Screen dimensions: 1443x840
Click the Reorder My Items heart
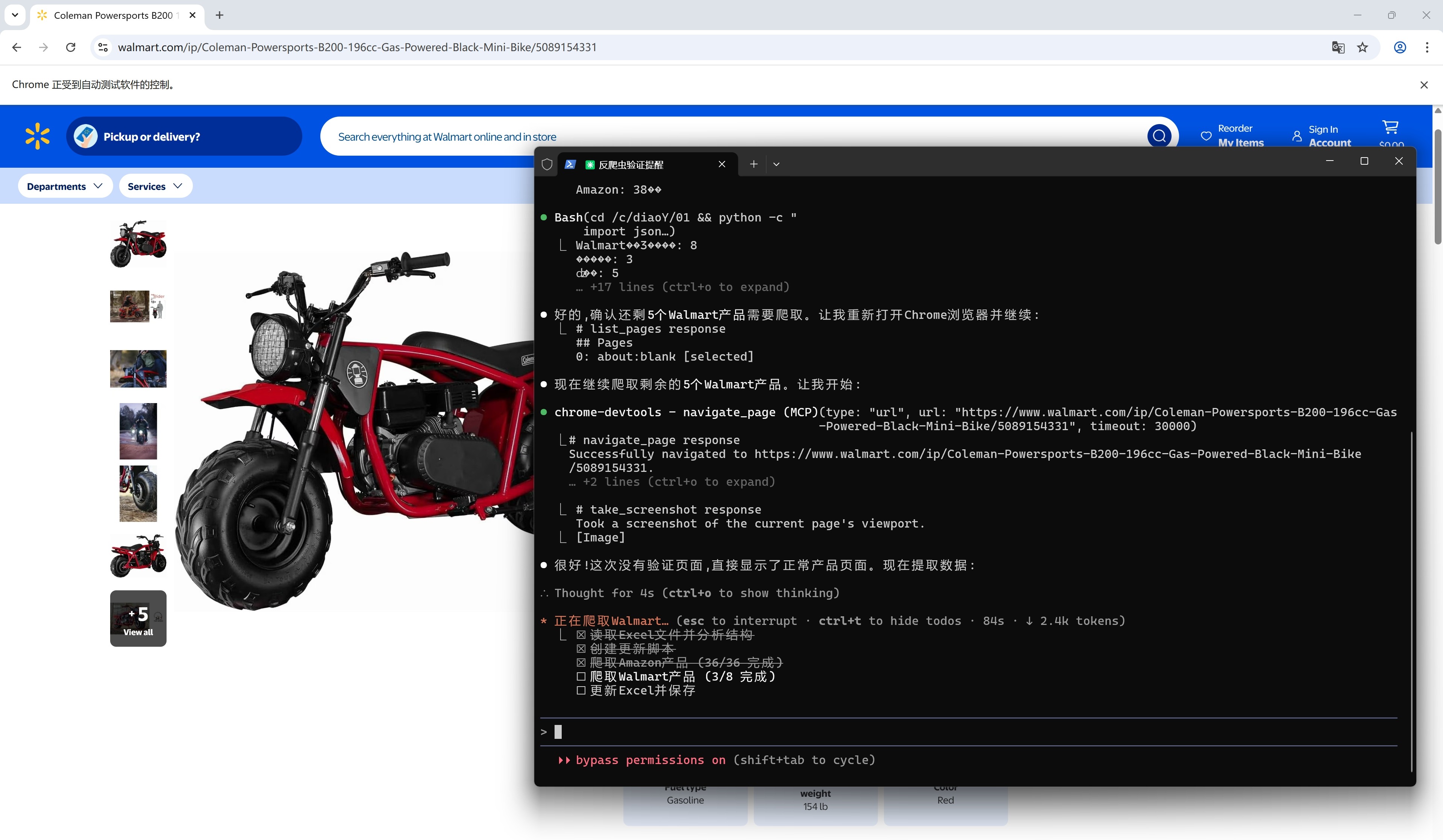1206,136
